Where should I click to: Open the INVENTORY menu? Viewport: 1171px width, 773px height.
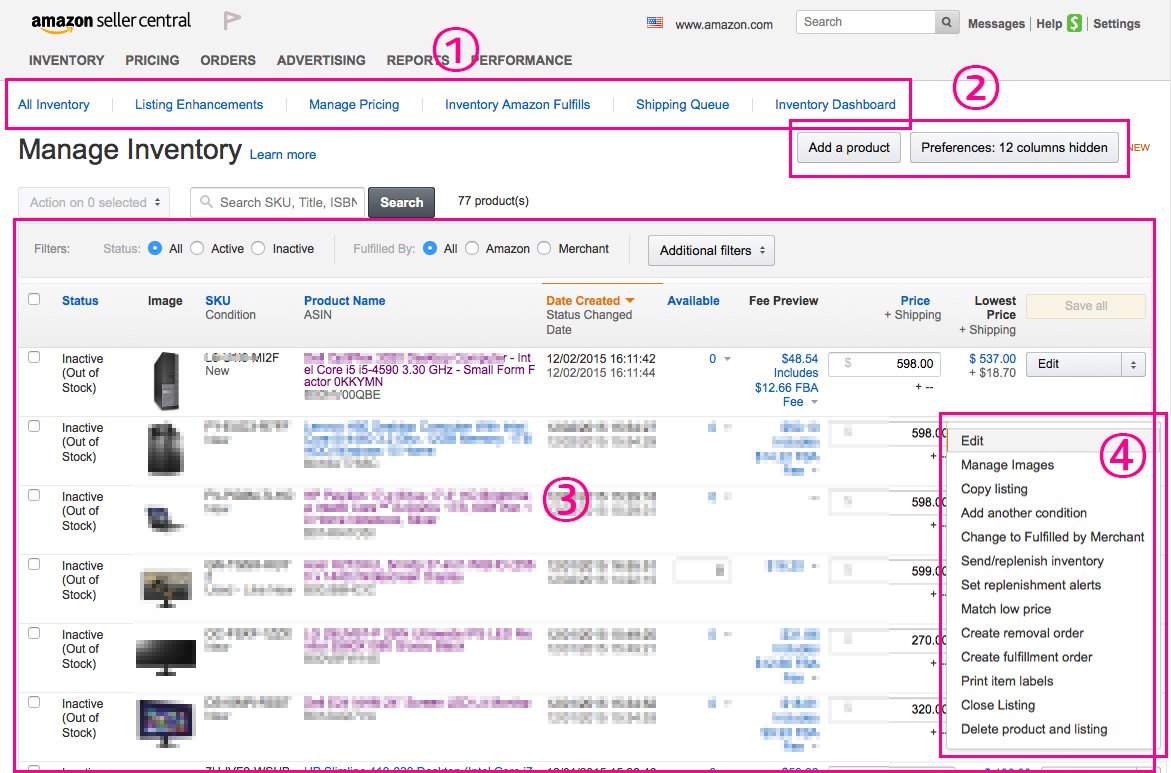point(66,60)
